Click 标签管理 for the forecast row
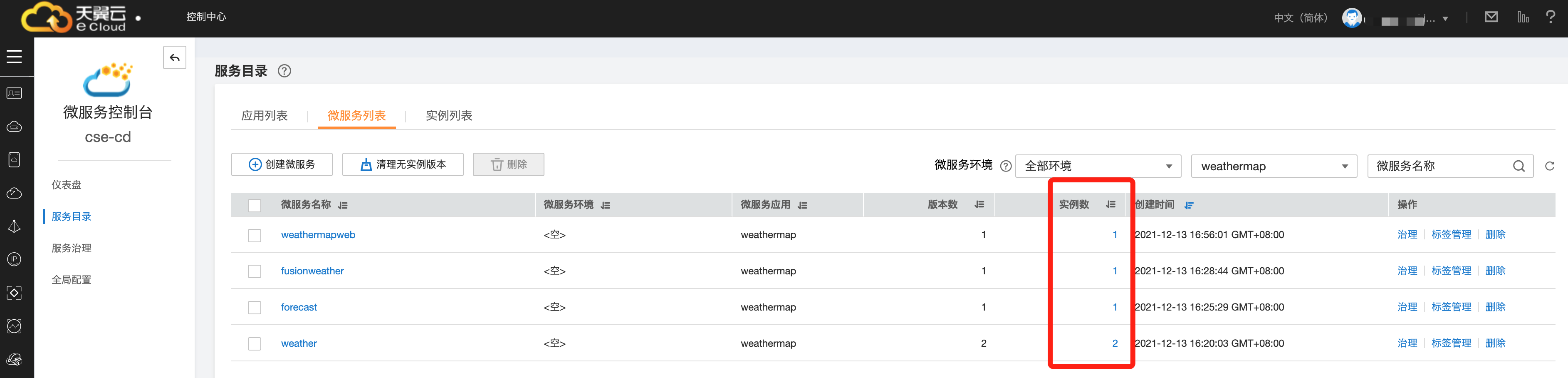The image size is (1568, 378). coord(1451,307)
